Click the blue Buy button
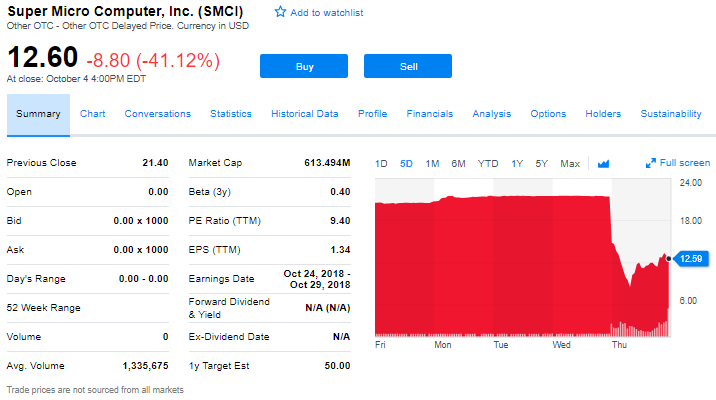This screenshot has height=400, width=716. coord(304,66)
